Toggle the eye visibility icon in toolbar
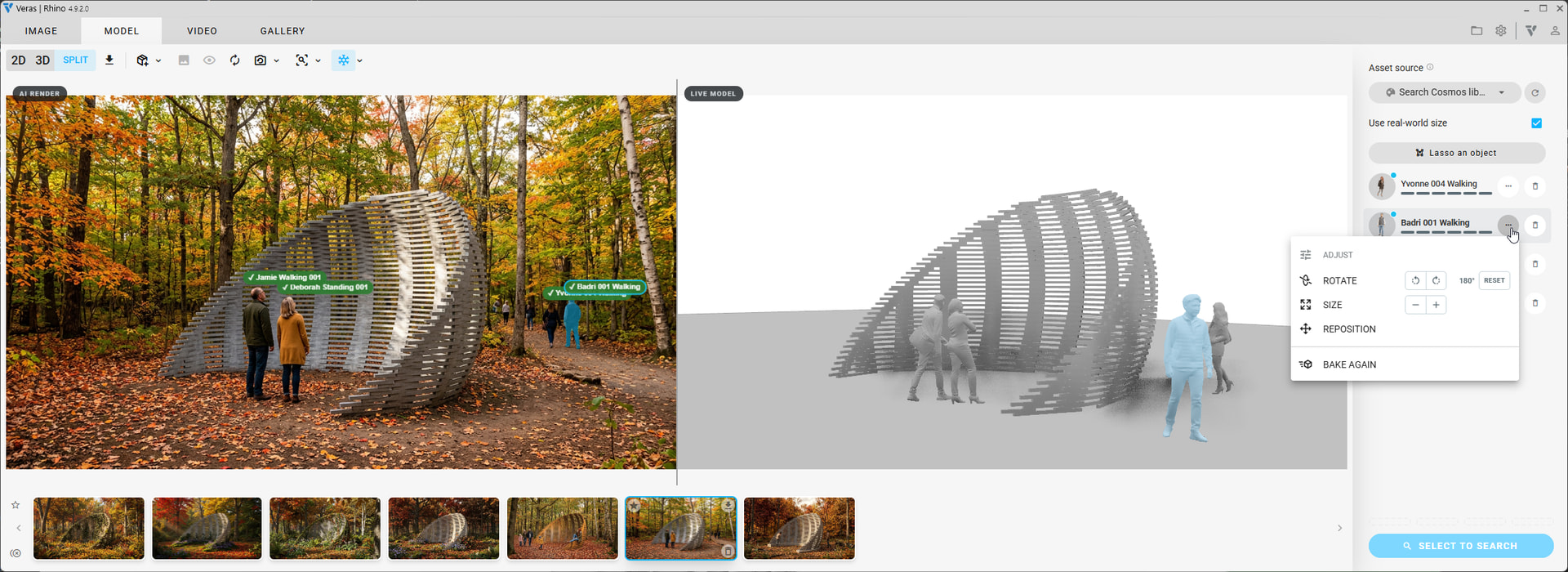Viewport: 1568px width, 572px height. 209,60
